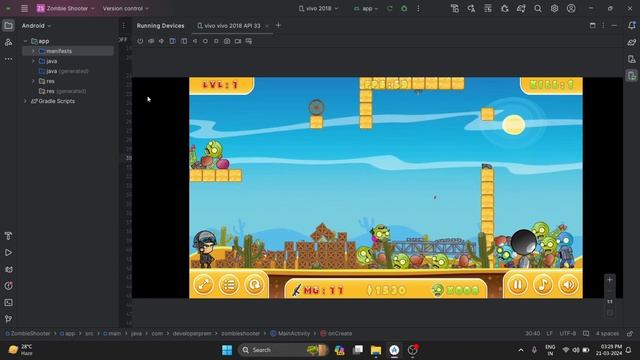Open the Resource Manager tool window
The height and width of the screenshot is (360, 640).
pyautogui.click(x=8, y=42)
